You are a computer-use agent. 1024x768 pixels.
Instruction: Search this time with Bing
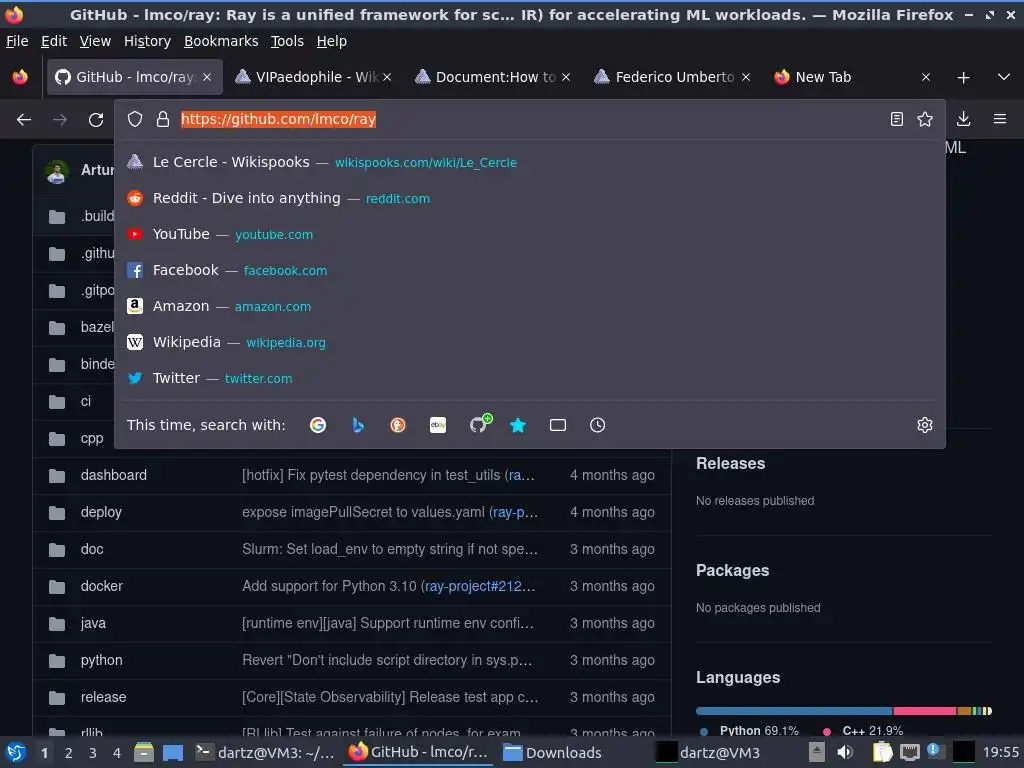coord(358,425)
